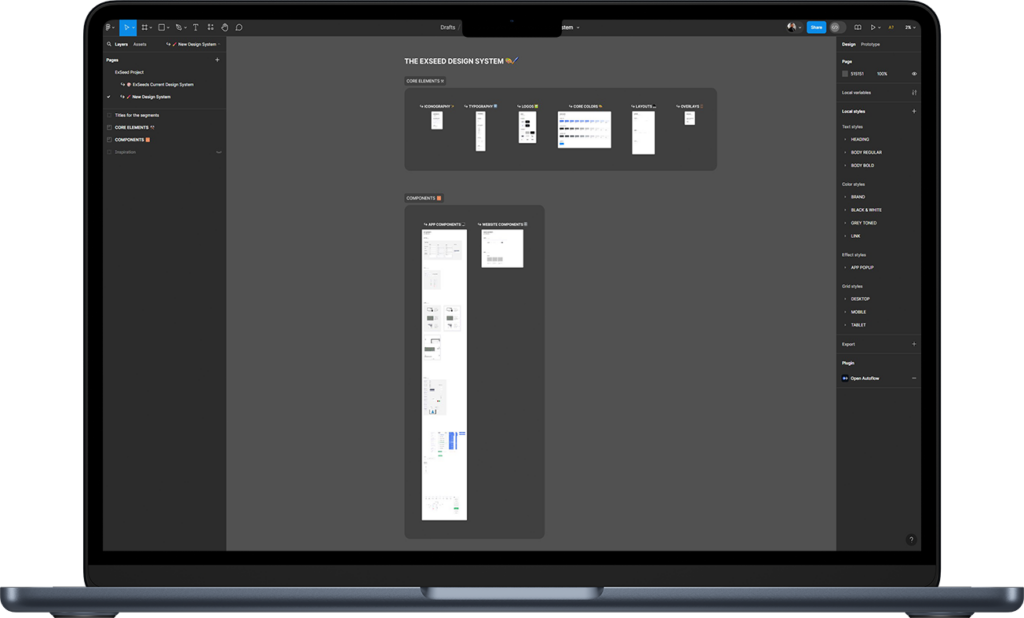Click the Share button
Viewport: 1024px width, 618px height.
(x=816, y=27)
